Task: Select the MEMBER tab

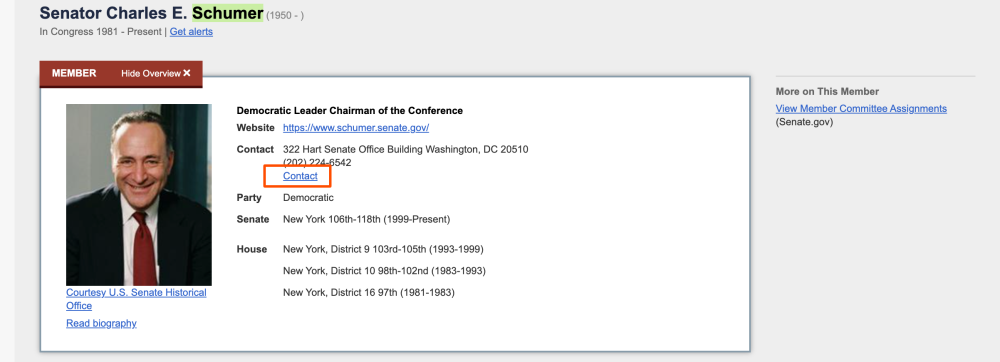Action: [74, 73]
